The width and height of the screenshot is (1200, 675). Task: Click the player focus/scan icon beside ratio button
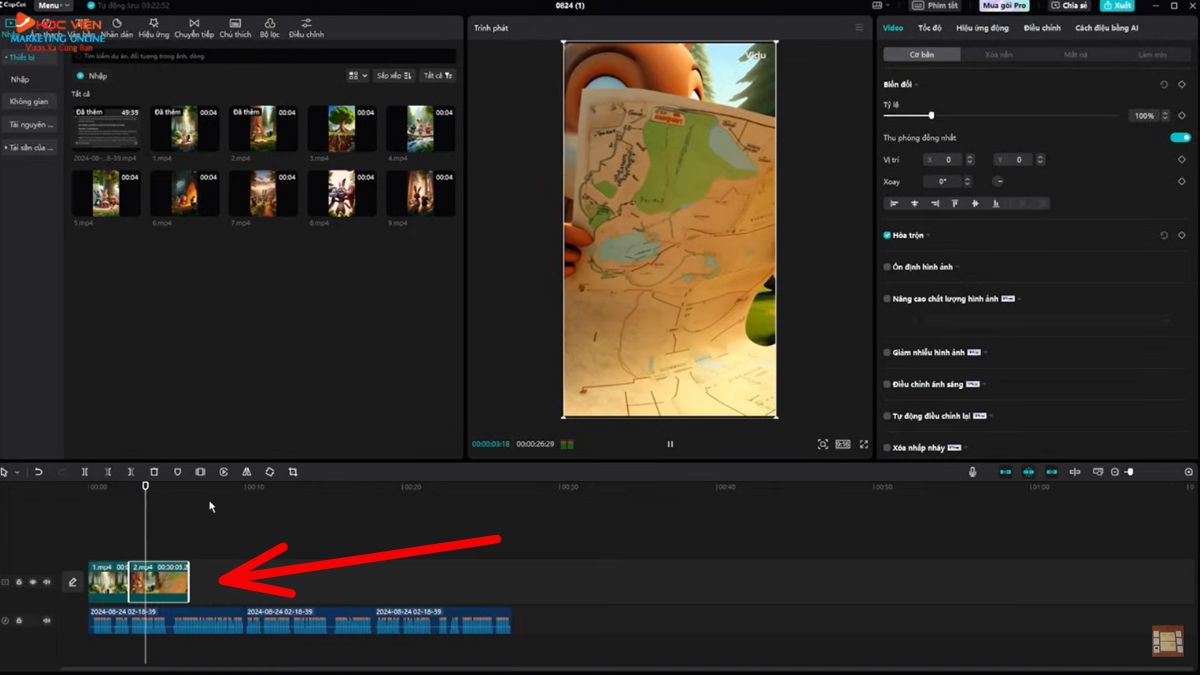click(x=822, y=444)
